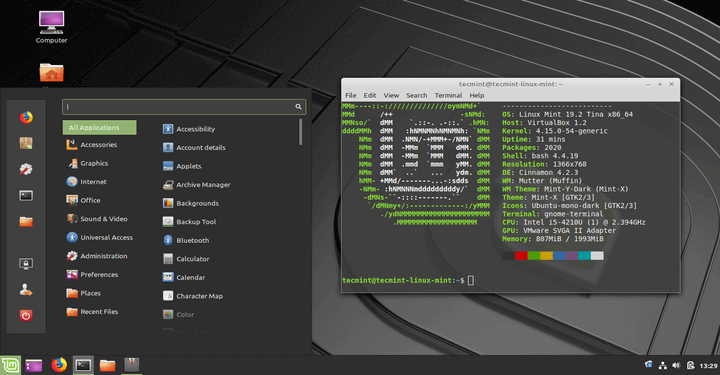Click the applications list scrollbar
Viewport: 720px width, 375px height.
coord(301,132)
